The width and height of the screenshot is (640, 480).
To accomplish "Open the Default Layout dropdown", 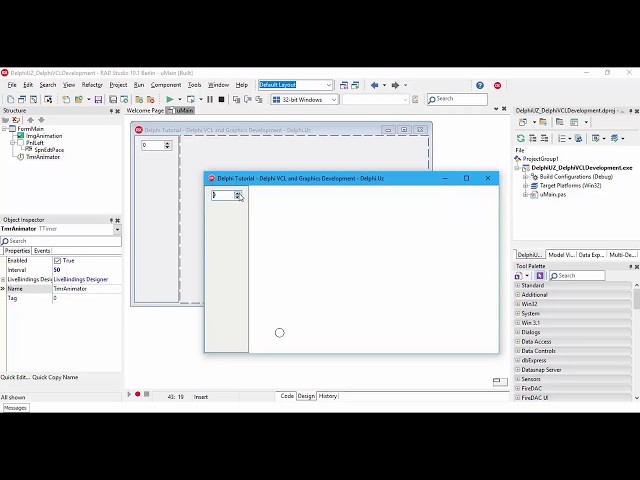I will pyautogui.click(x=329, y=85).
